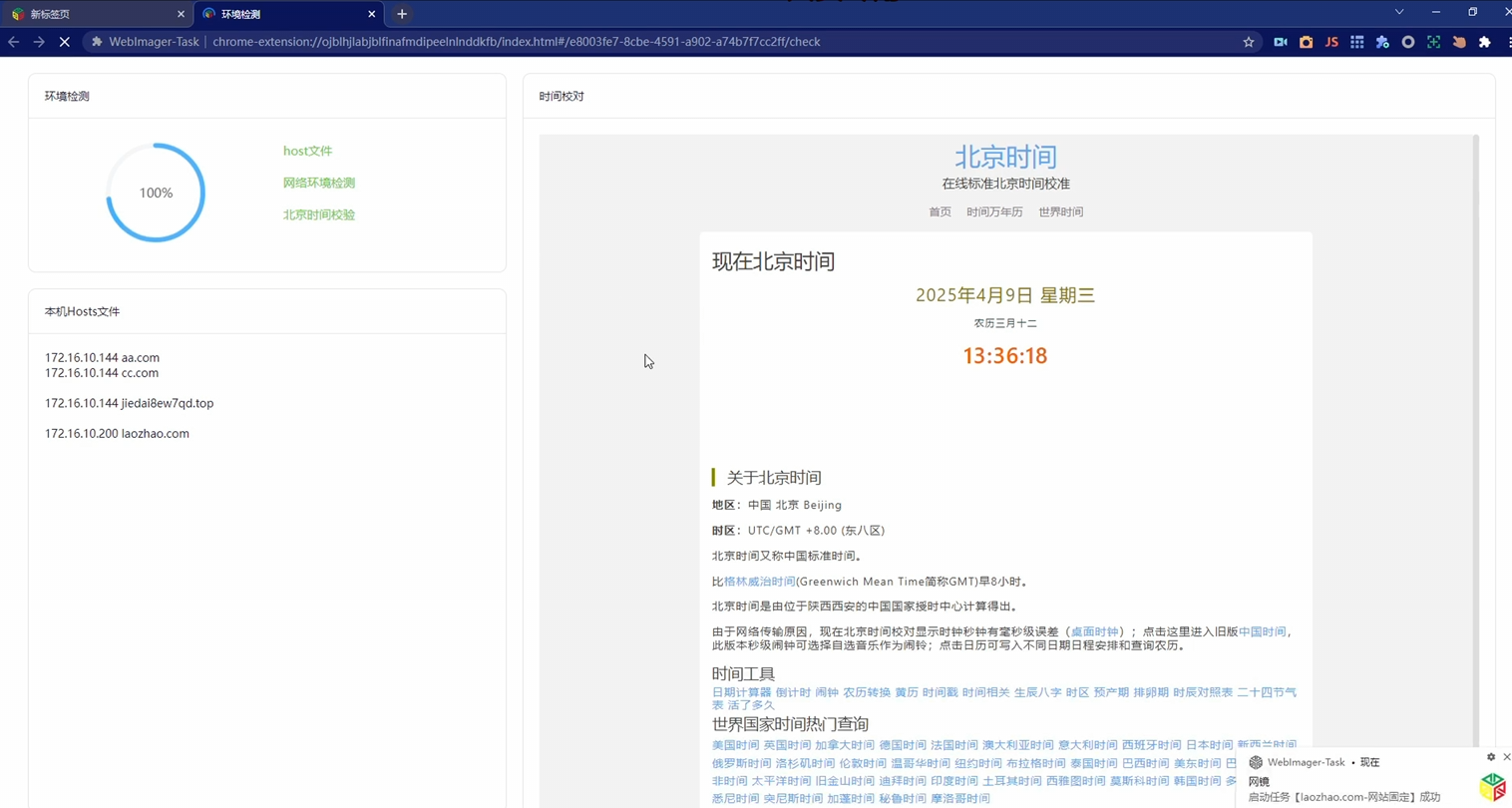Click the 时间万年历 navigation link

point(994,211)
